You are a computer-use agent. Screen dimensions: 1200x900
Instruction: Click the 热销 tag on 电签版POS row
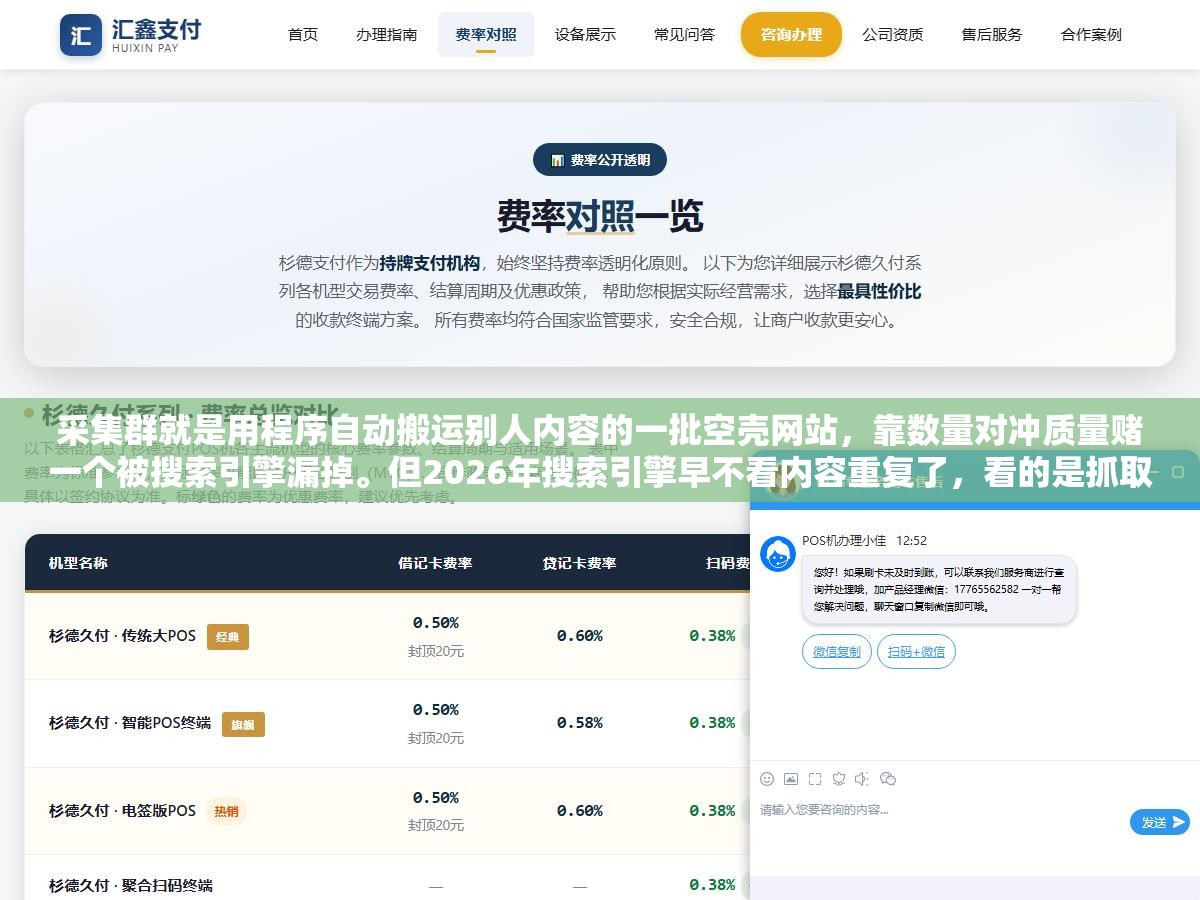tap(227, 811)
